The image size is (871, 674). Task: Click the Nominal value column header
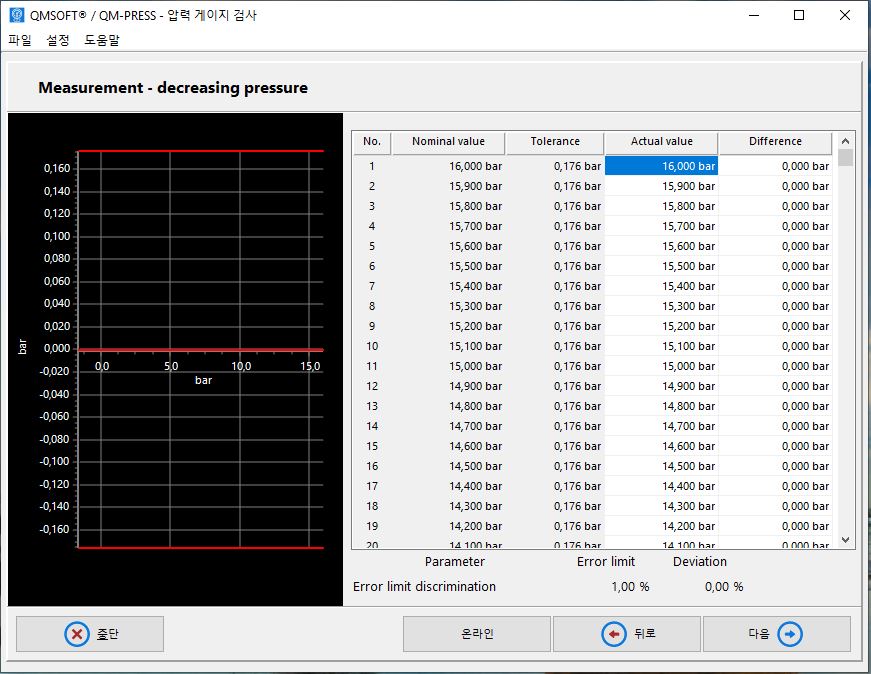(x=448, y=142)
